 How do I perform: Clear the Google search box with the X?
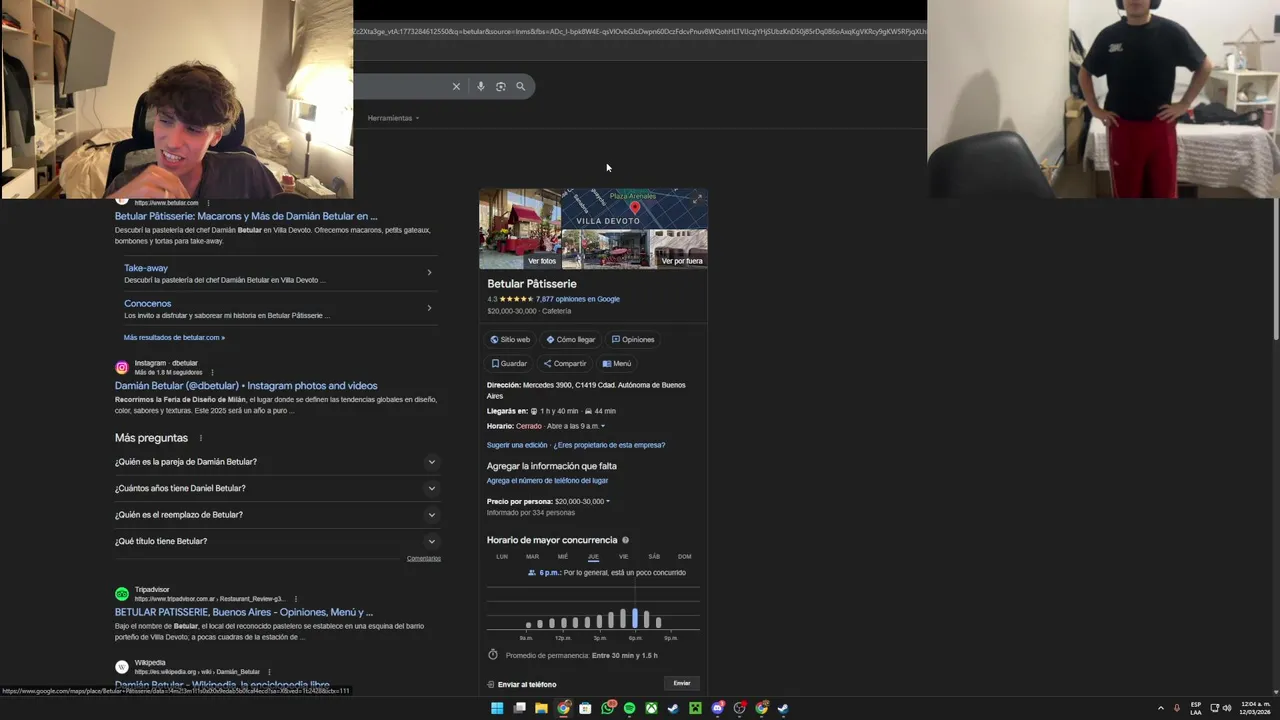point(456,87)
